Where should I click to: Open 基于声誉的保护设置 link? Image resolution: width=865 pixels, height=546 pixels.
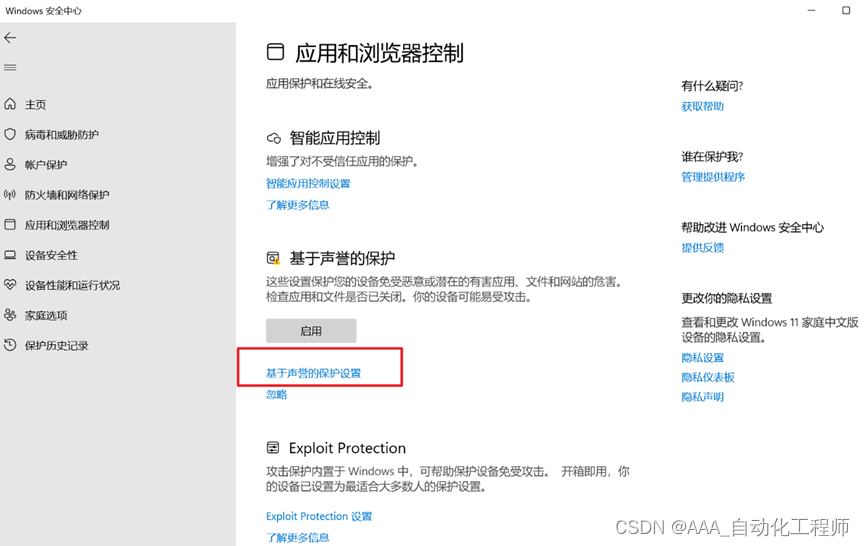coord(313,373)
